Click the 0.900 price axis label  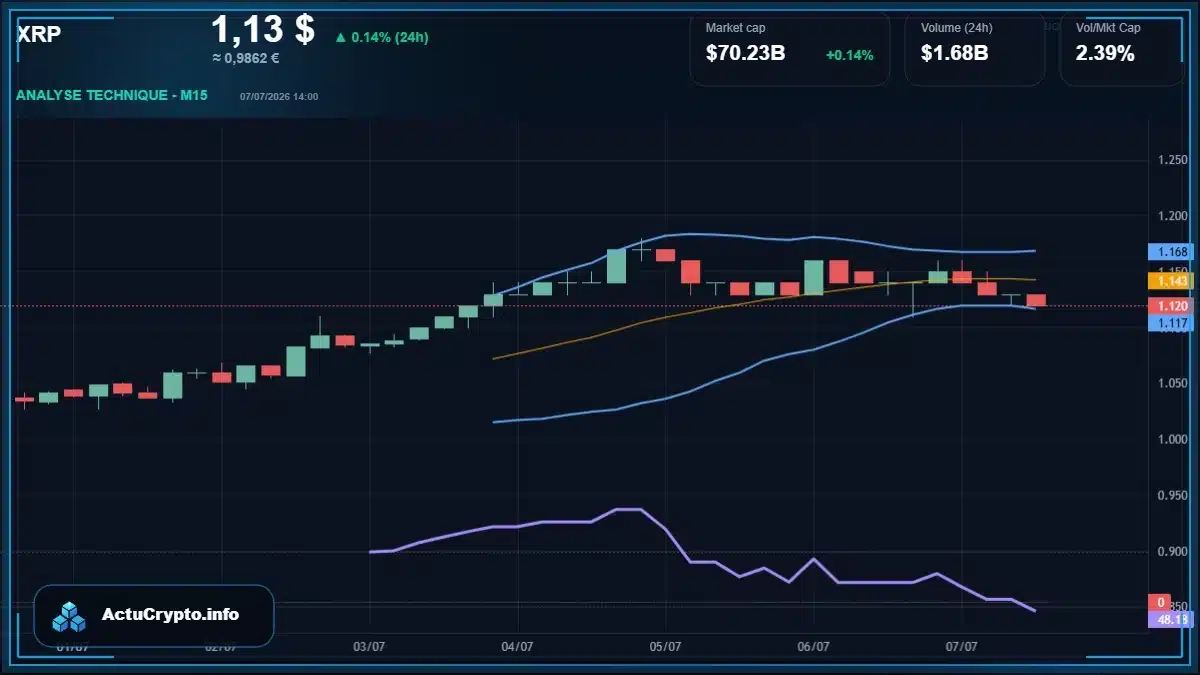[1171, 551]
